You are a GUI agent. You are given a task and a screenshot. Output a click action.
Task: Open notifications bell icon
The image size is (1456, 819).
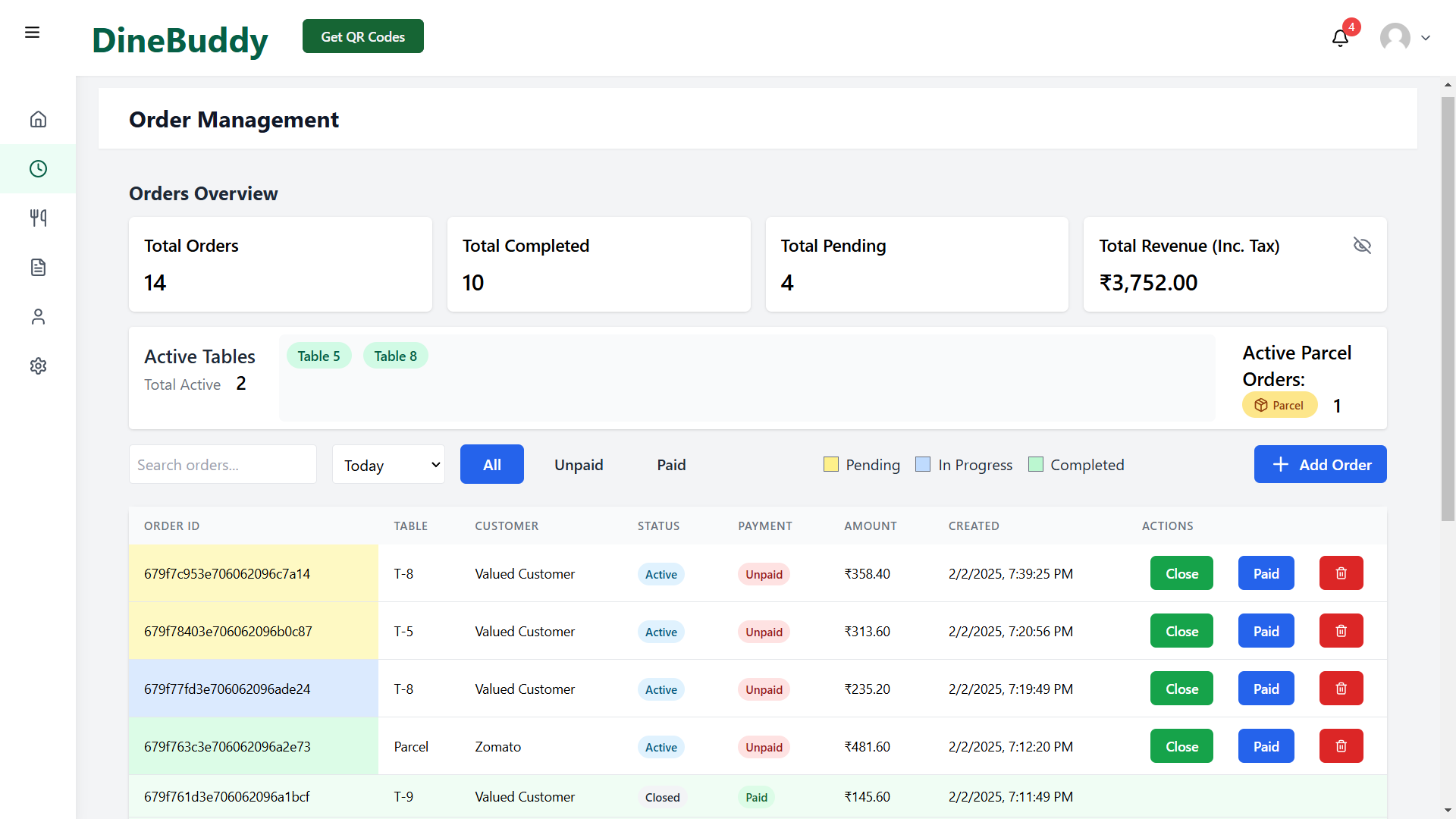(x=1340, y=38)
